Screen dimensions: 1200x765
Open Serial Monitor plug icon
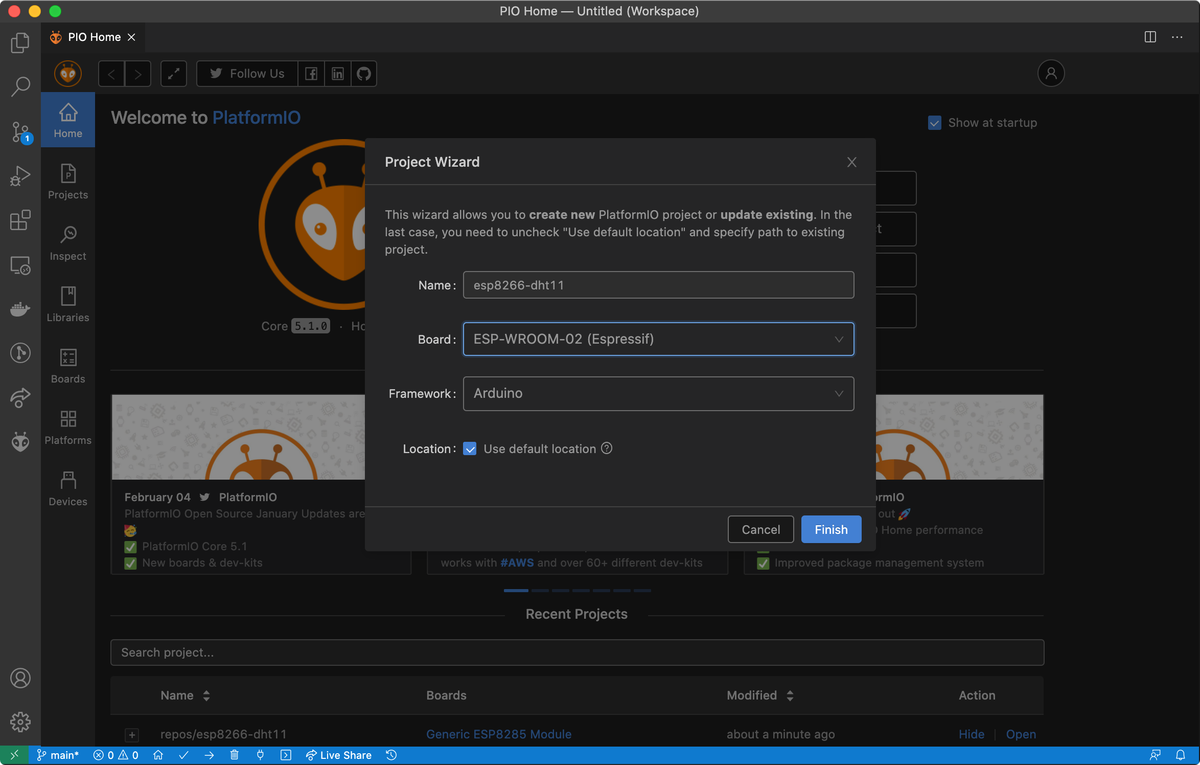tap(260, 755)
